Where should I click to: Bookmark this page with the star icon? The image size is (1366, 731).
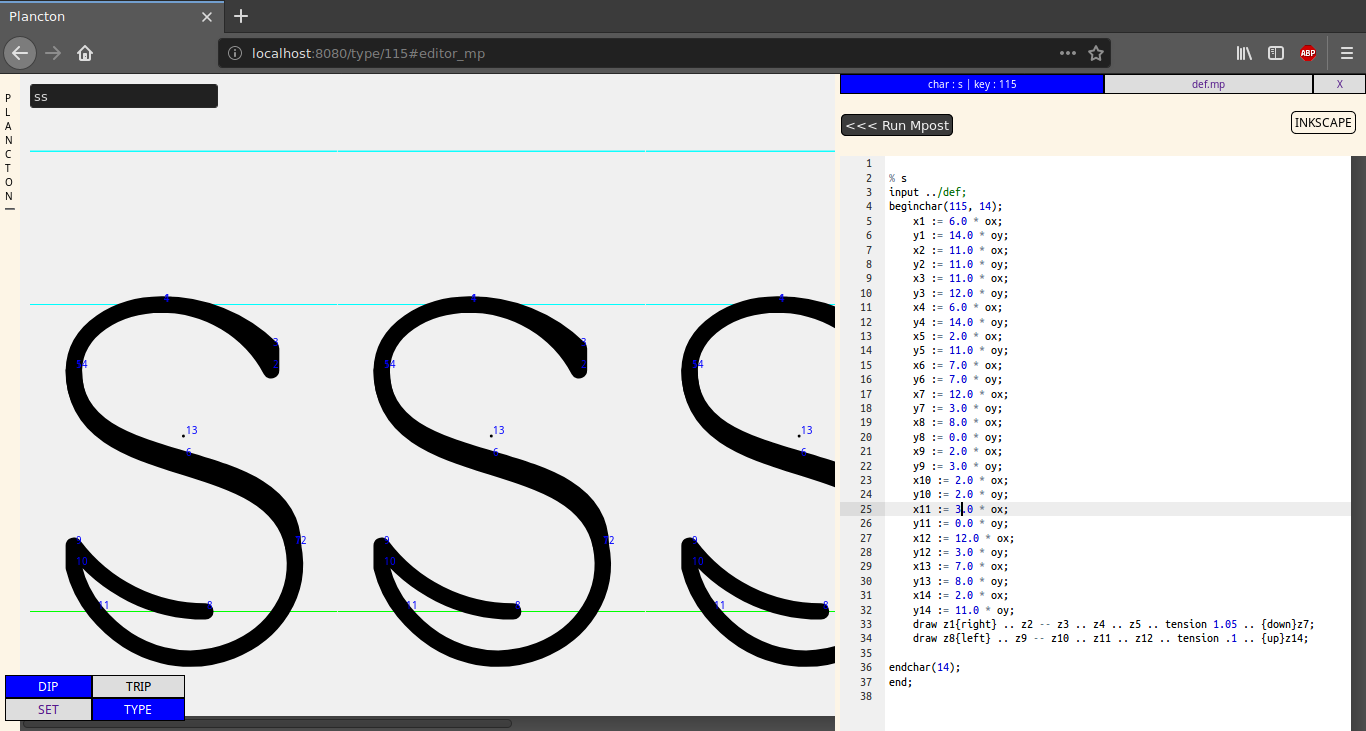tap(1095, 53)
